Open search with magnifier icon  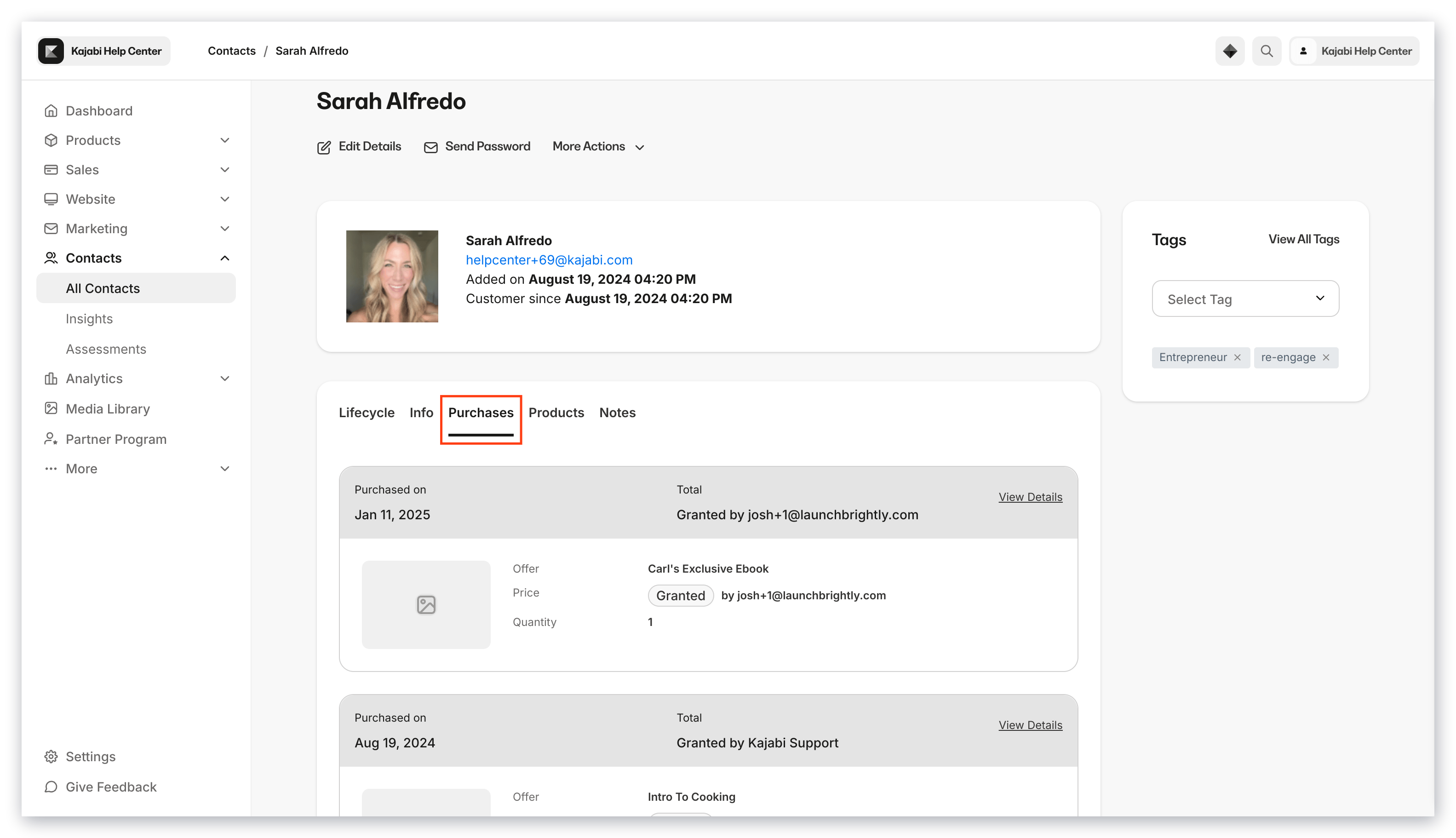1266,51
